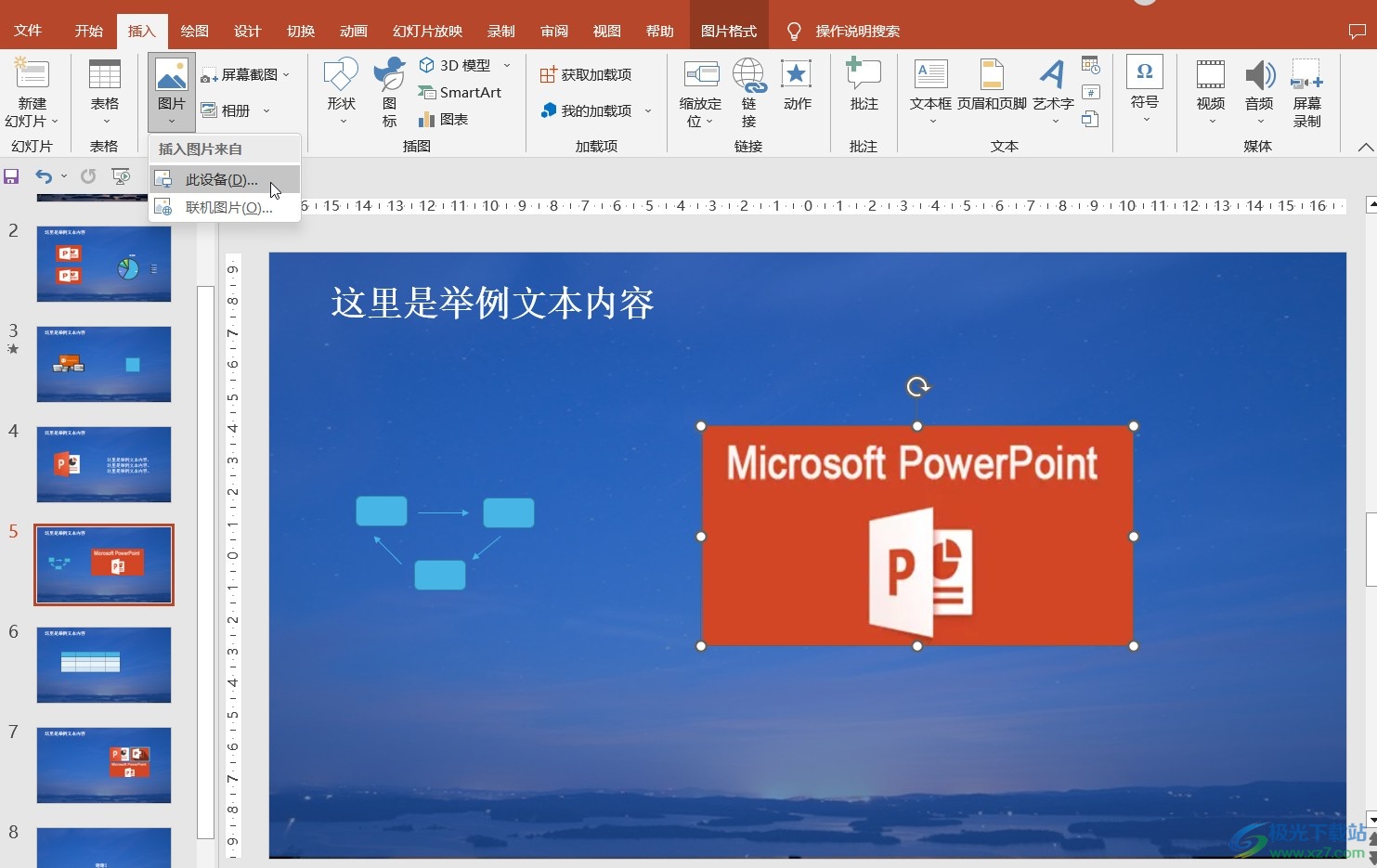Expand the Table (表格) dropdown arrow
Viewport: 1377px width, 868px height.
coord(105,122)
